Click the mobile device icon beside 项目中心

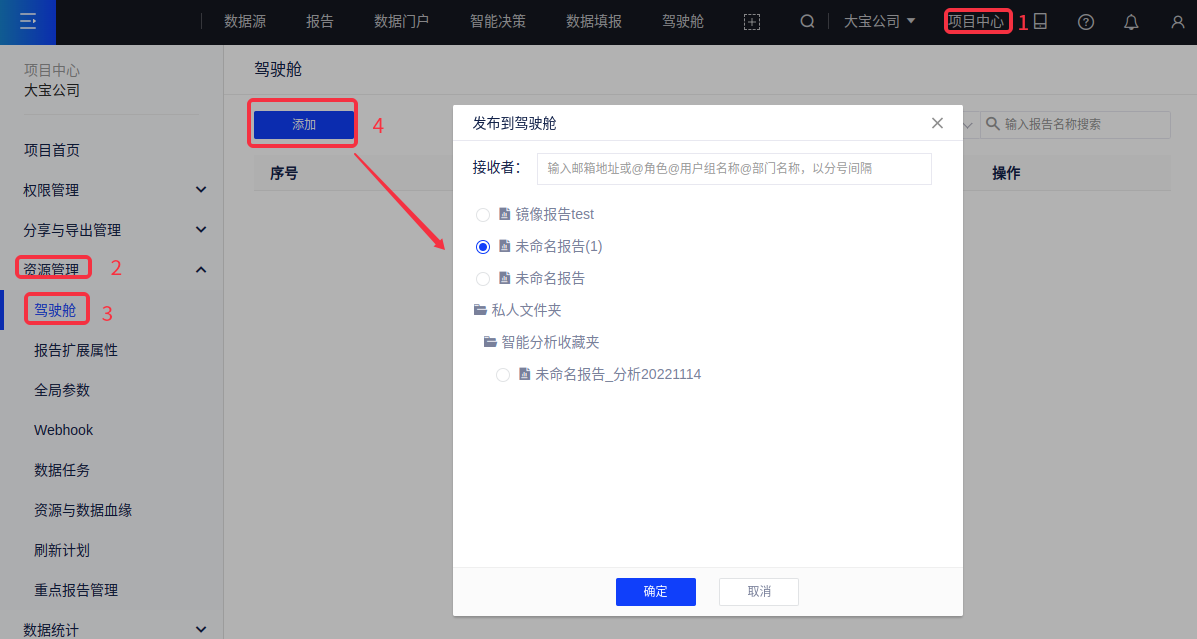point(1040,21)
